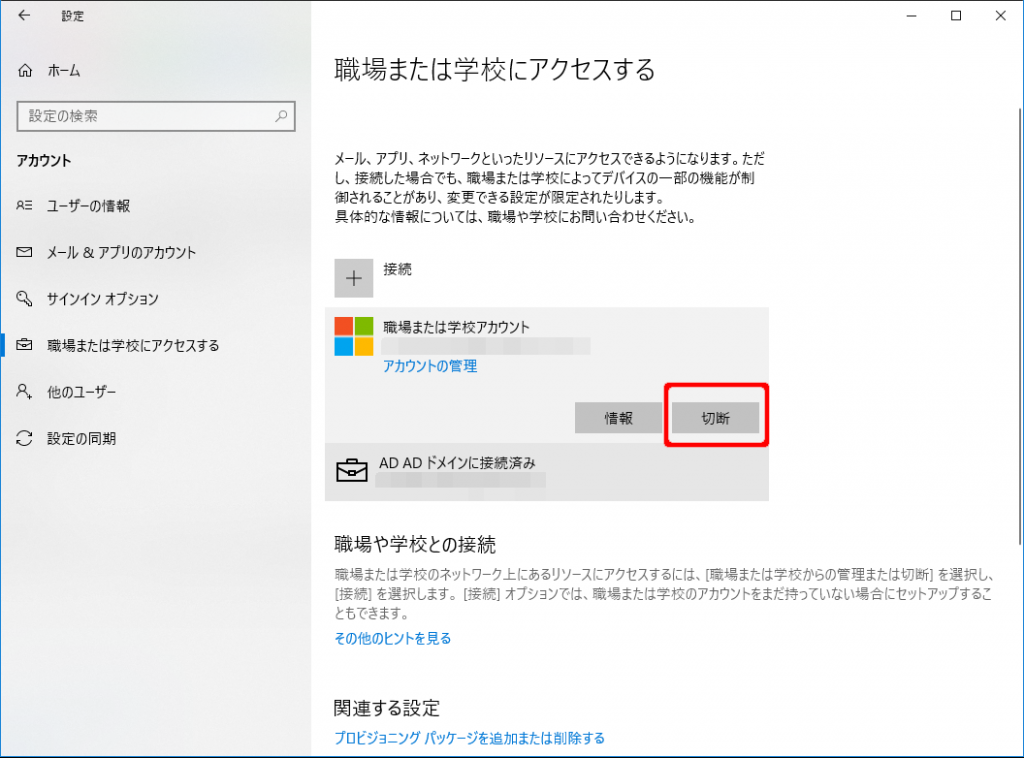1024x758 pixels.
Task: Click the magnifier icon in the search box
Action: click(281, 116)
